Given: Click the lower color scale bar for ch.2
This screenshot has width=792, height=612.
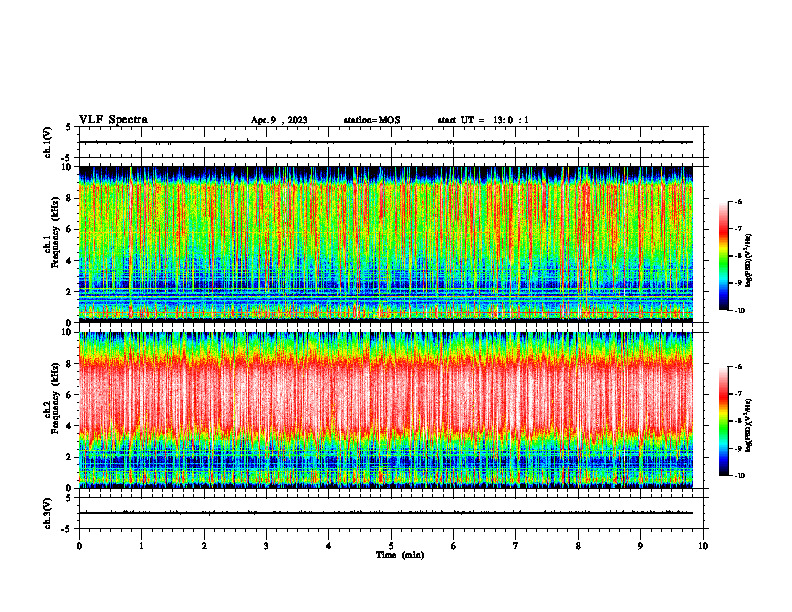Looking at the screenshot, I should (723, 421).
